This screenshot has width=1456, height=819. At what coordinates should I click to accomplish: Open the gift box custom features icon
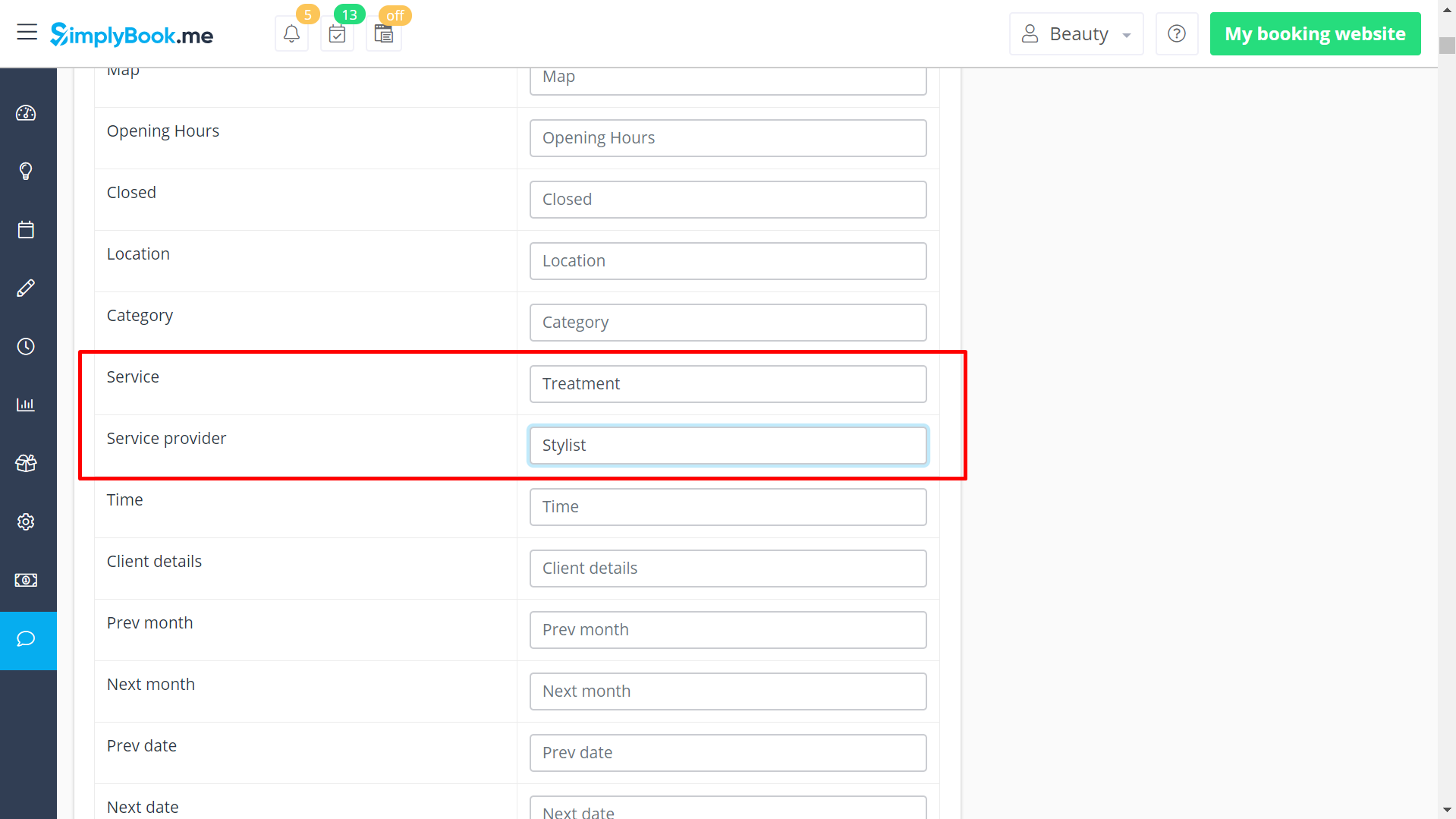point(26,462)
